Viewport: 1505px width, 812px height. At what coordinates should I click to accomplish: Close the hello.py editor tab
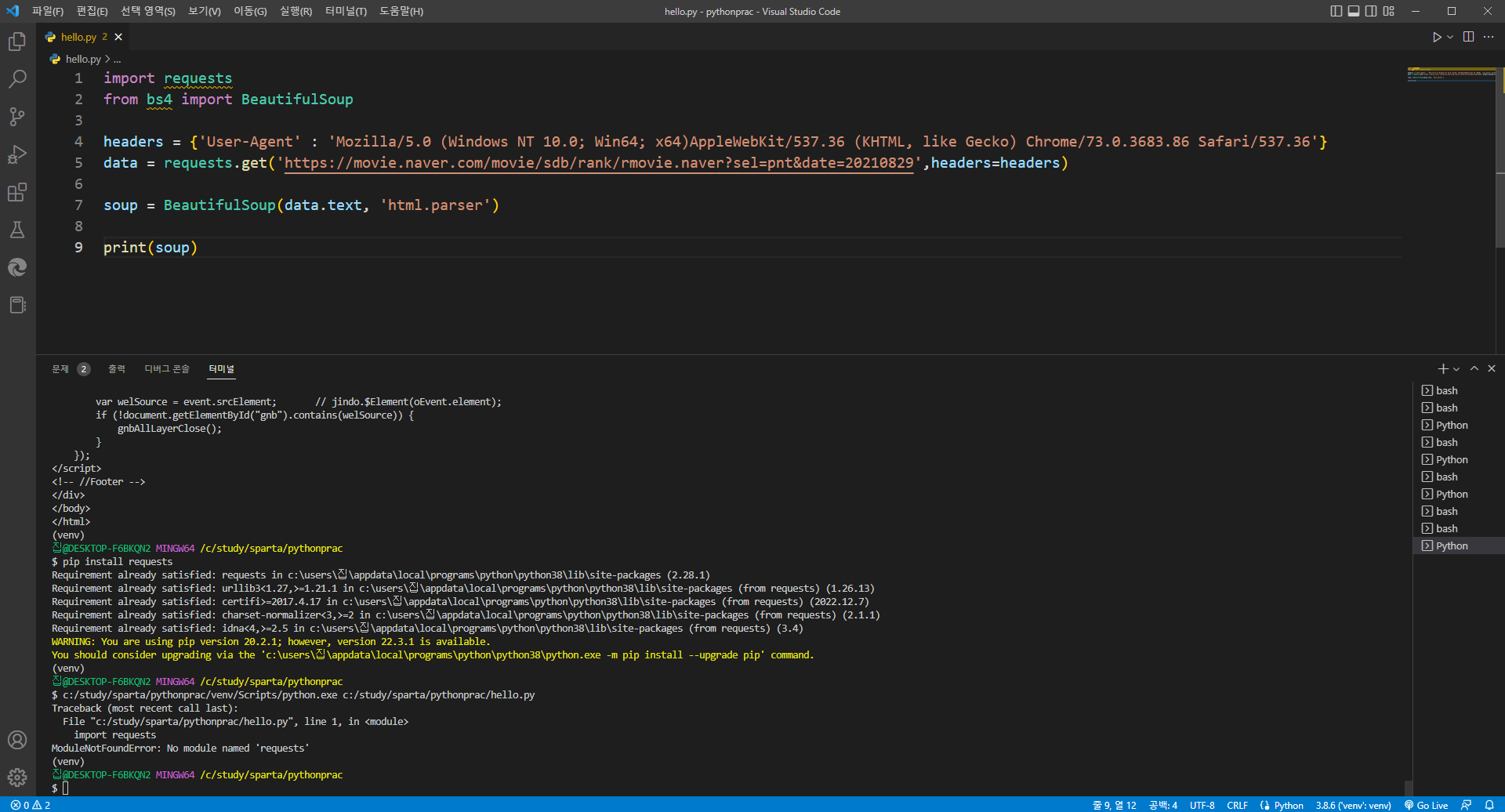tap(118, 37)
